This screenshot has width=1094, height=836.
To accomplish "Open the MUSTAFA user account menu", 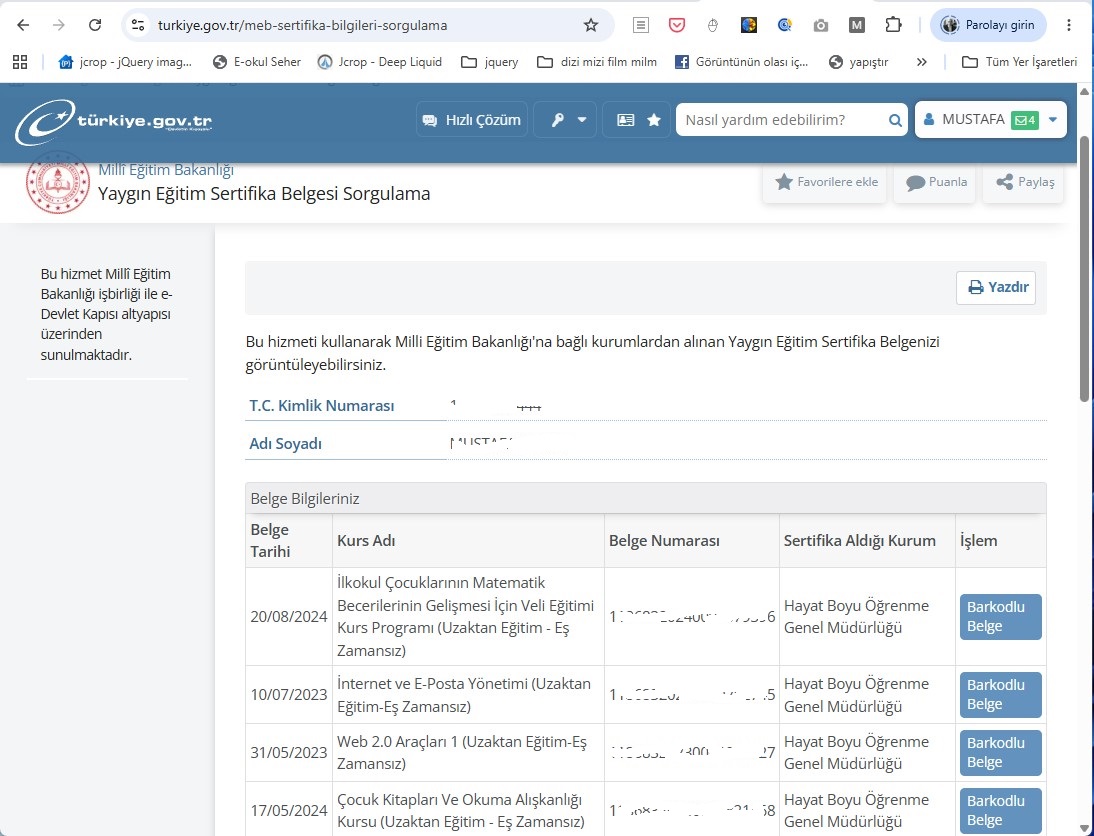I will click(x=991, y=120).
